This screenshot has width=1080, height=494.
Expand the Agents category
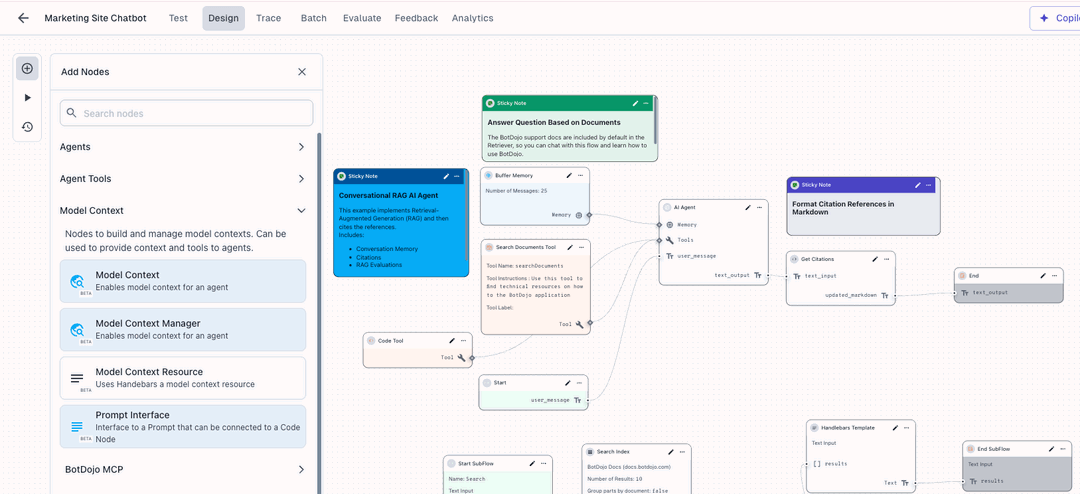click(x=183, y=147)
